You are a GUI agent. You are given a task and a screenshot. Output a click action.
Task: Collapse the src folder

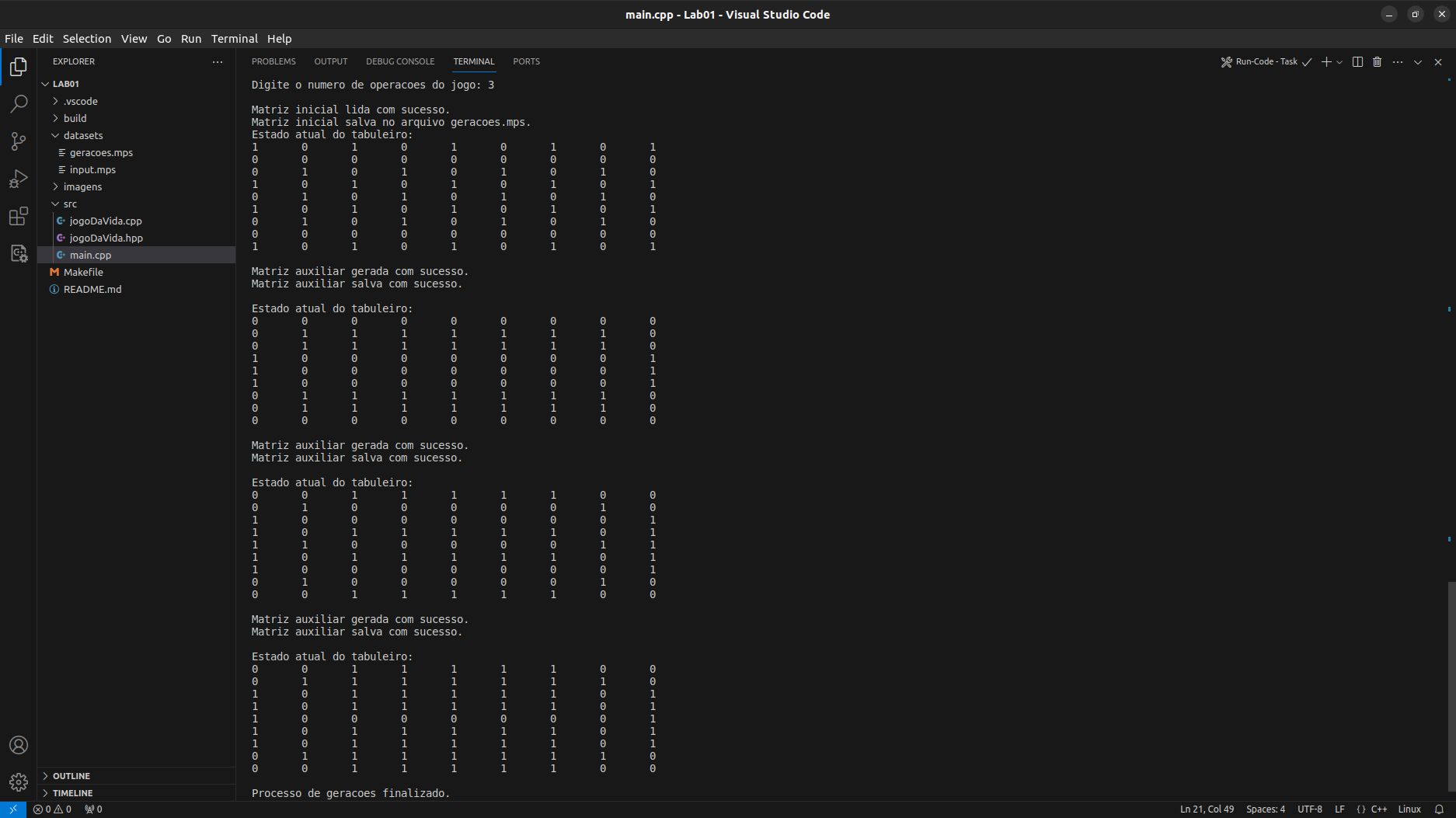(x=137, y=204)
